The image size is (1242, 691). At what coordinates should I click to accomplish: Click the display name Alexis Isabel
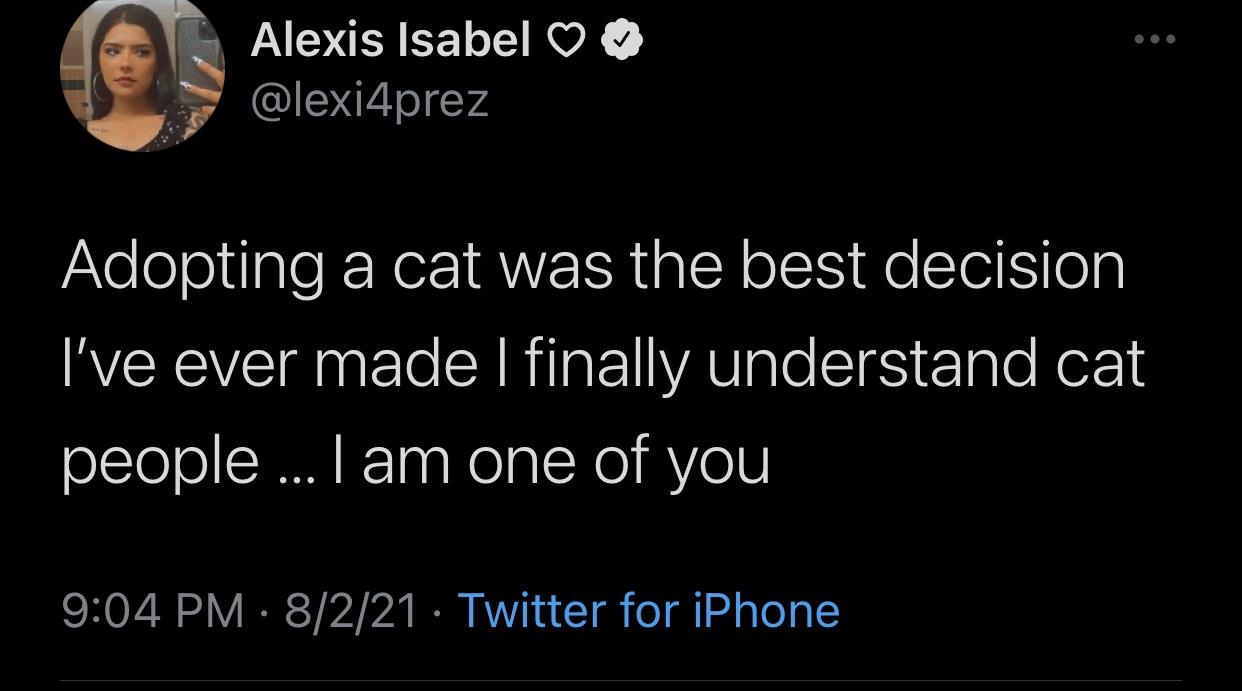click(x=390, y=41)
